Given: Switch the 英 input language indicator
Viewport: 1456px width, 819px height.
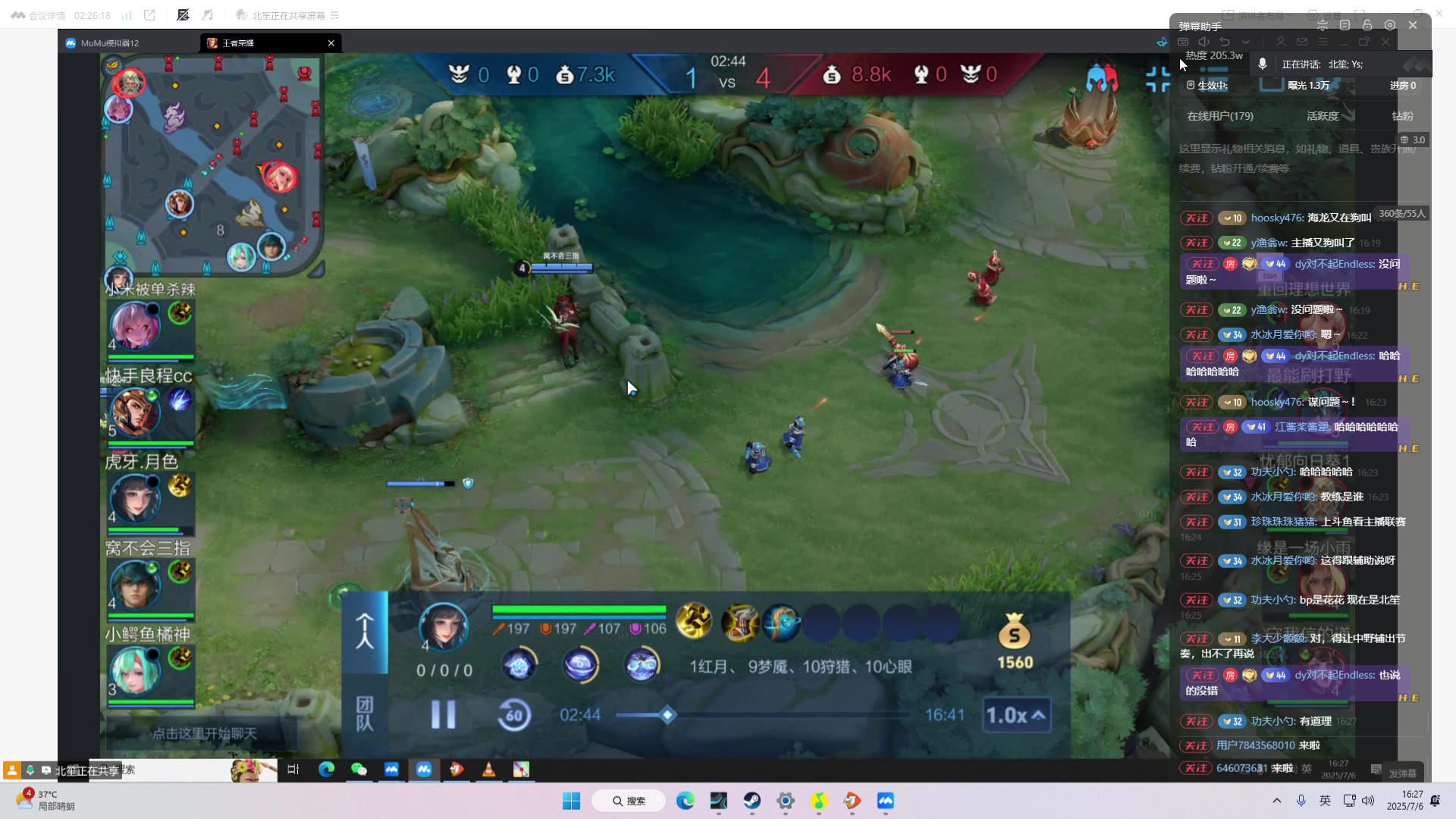Looking at the screenshot, I should coord(1325,801).
